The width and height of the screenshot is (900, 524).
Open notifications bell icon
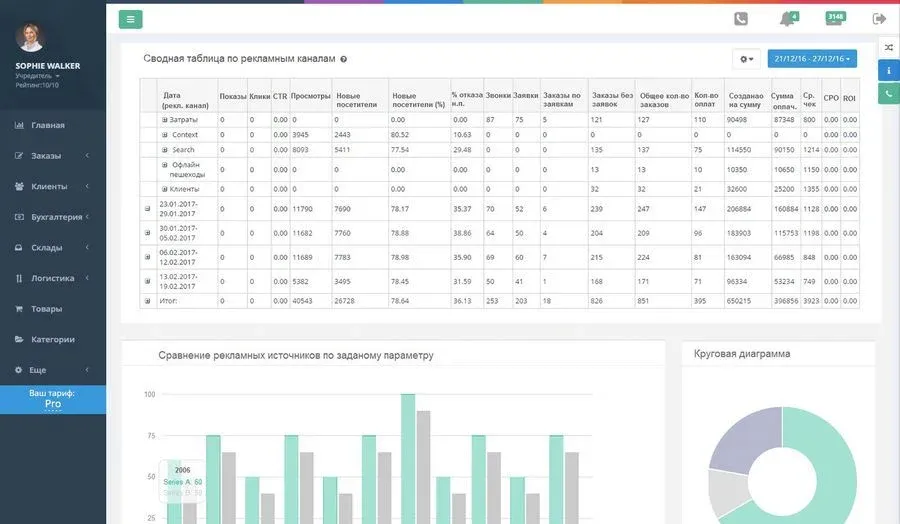coord(787,19)
